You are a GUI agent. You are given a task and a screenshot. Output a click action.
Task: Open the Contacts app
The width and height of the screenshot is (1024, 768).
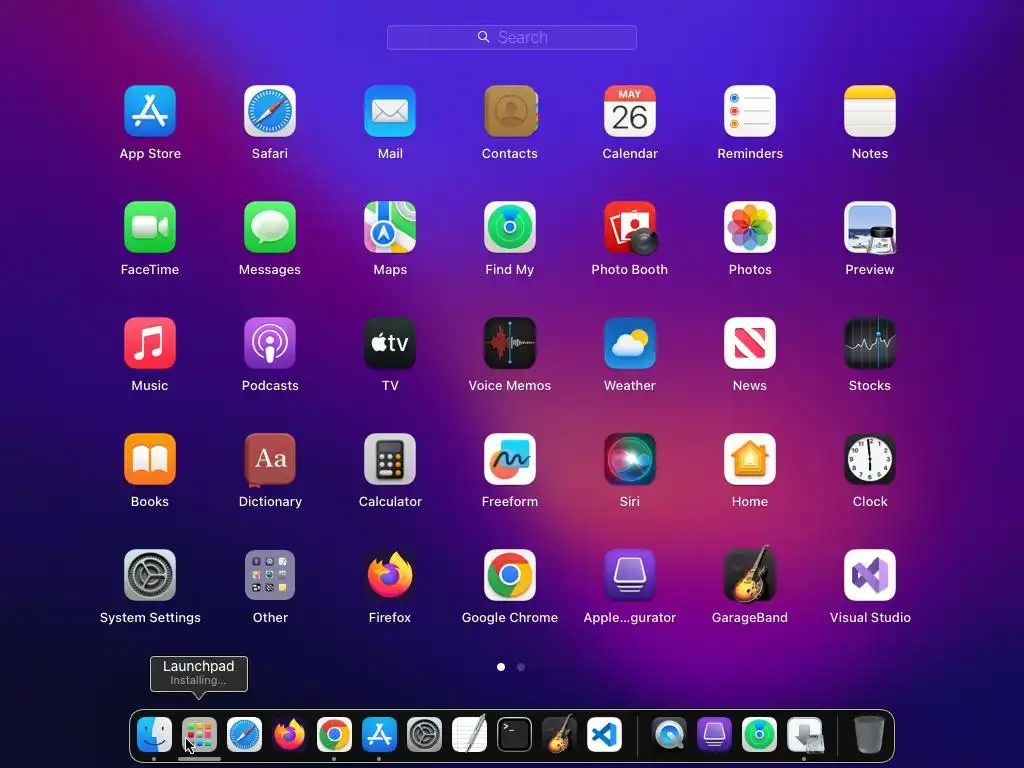click(x=510, y=111)
